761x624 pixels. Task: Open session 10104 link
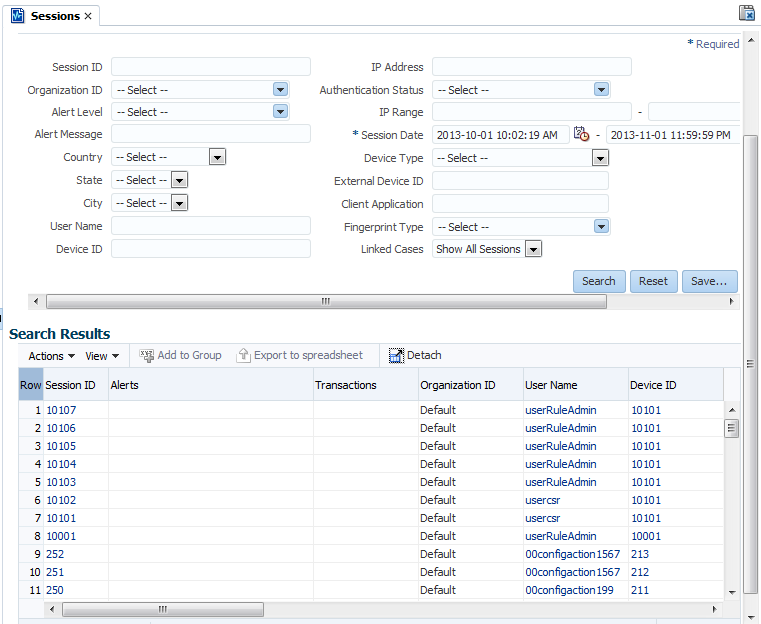click(61, 464)
